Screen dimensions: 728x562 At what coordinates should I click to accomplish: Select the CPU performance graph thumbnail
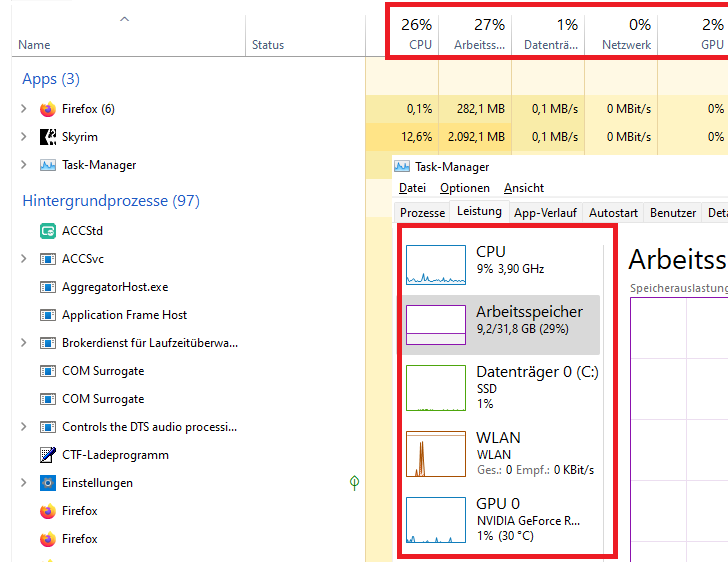pos(436,265)
